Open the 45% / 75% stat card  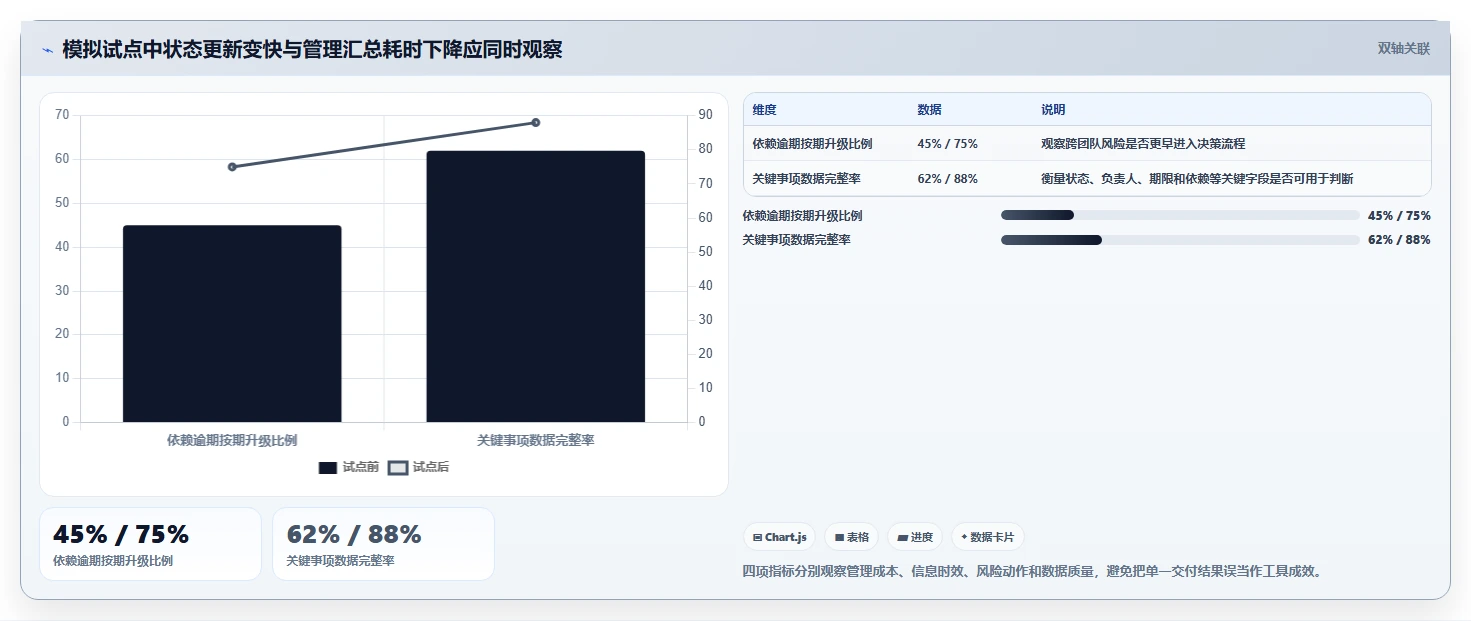[x=150, y=544]
